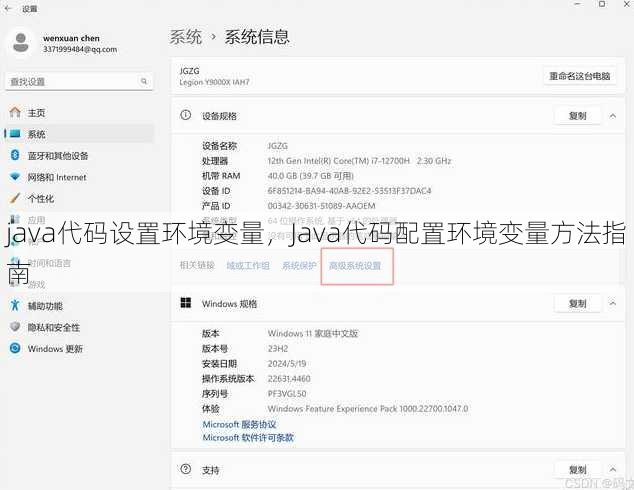Click the serial number PF3VGL50
The height and width of the screenshot is (490, 634).
tap(287, 394)
